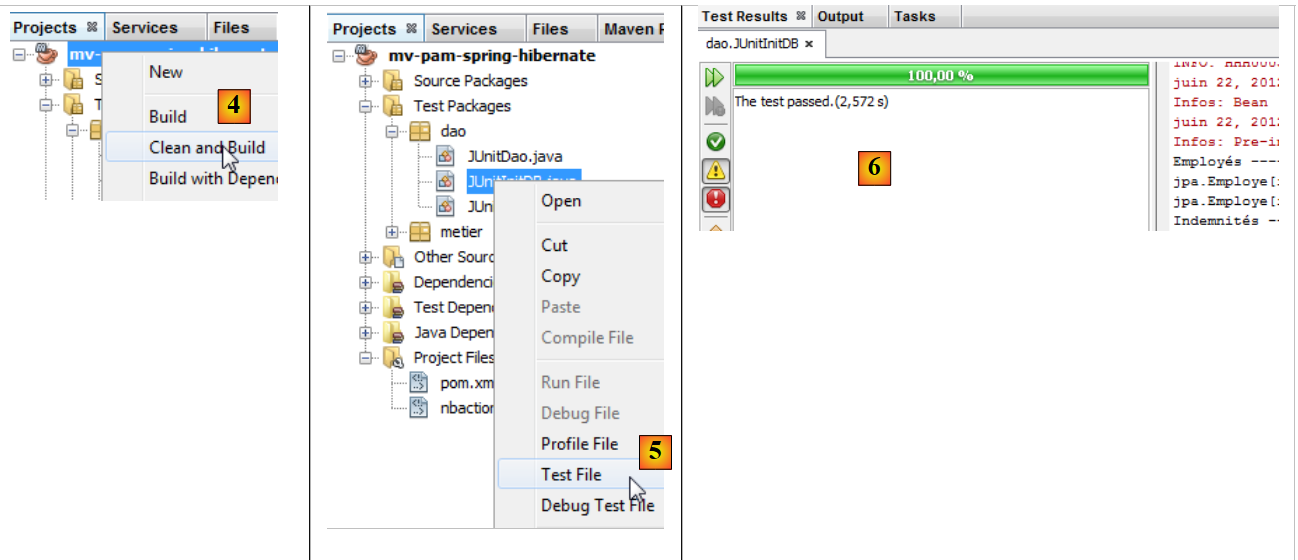Toggle the show passed tests filter
The height and width of the screenshot is (560, 1298).
point(715,141)
